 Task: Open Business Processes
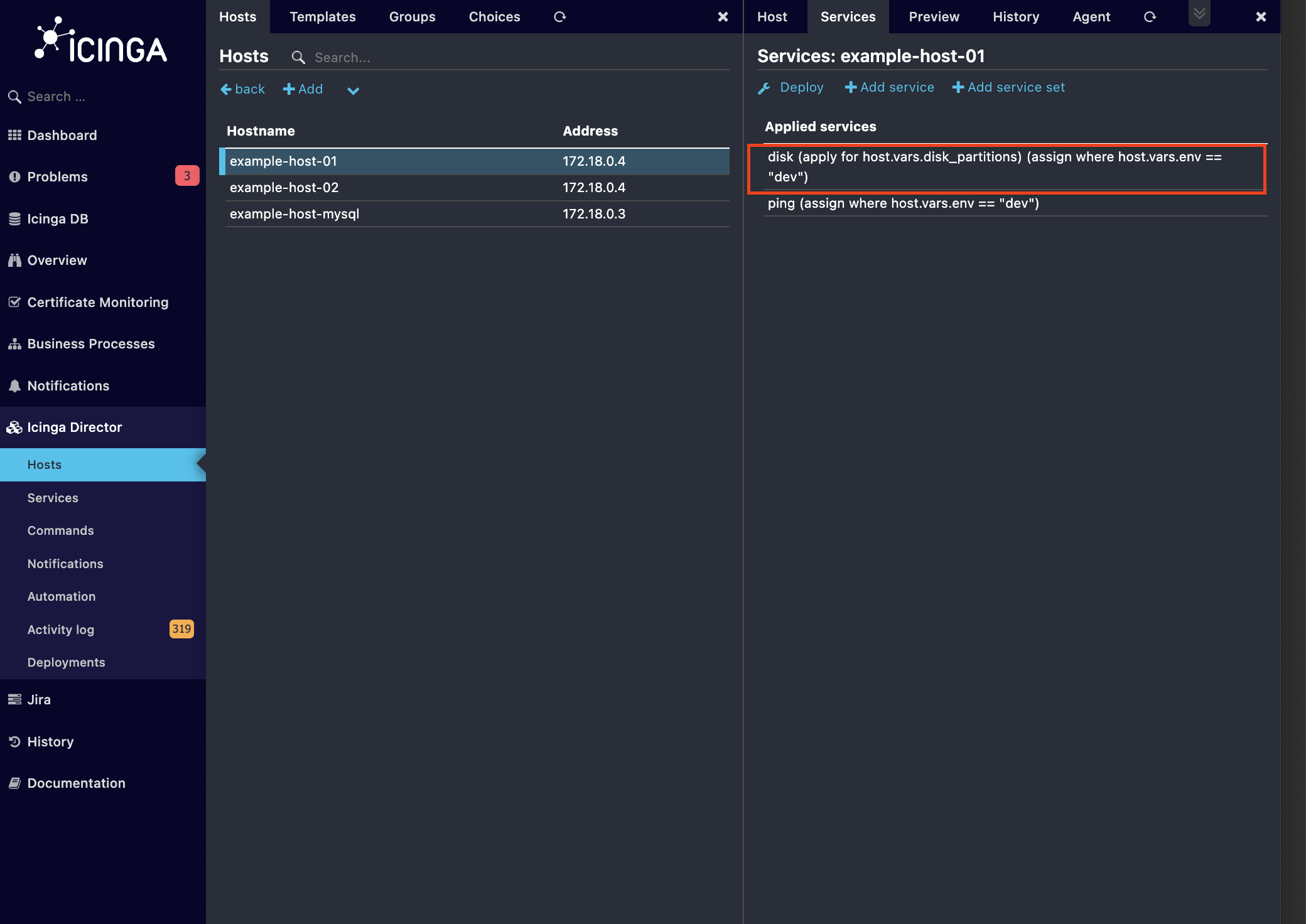tap(91, 343)
